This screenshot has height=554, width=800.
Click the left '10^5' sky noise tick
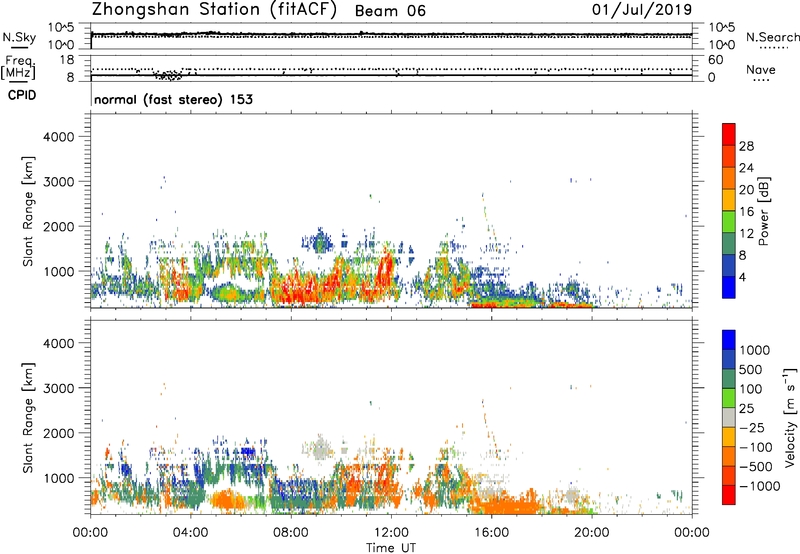[61, 28]
